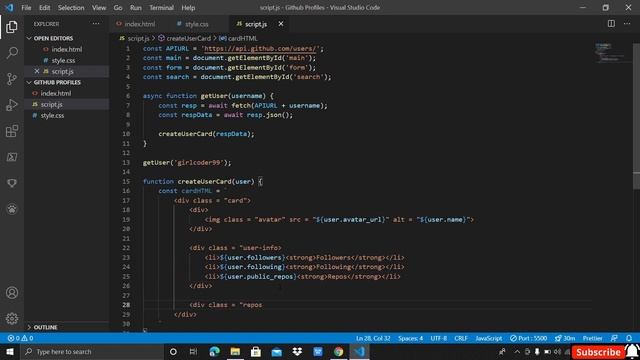The height and width of the screenshot is (360, 640).
Task: Open the Edit menu
Action: pos(44,8)
